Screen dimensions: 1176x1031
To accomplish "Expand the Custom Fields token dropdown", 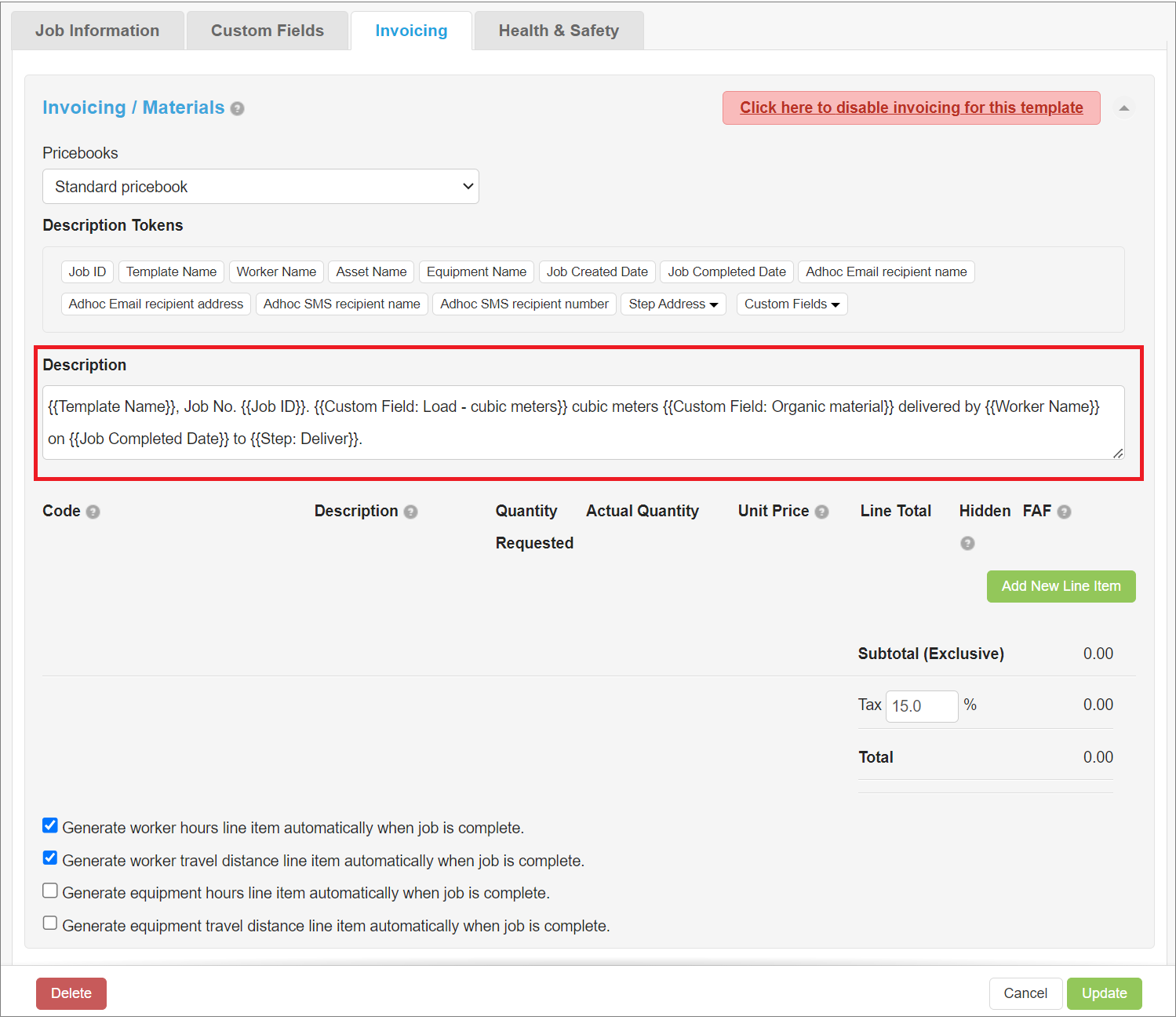I will pos(792,304).
